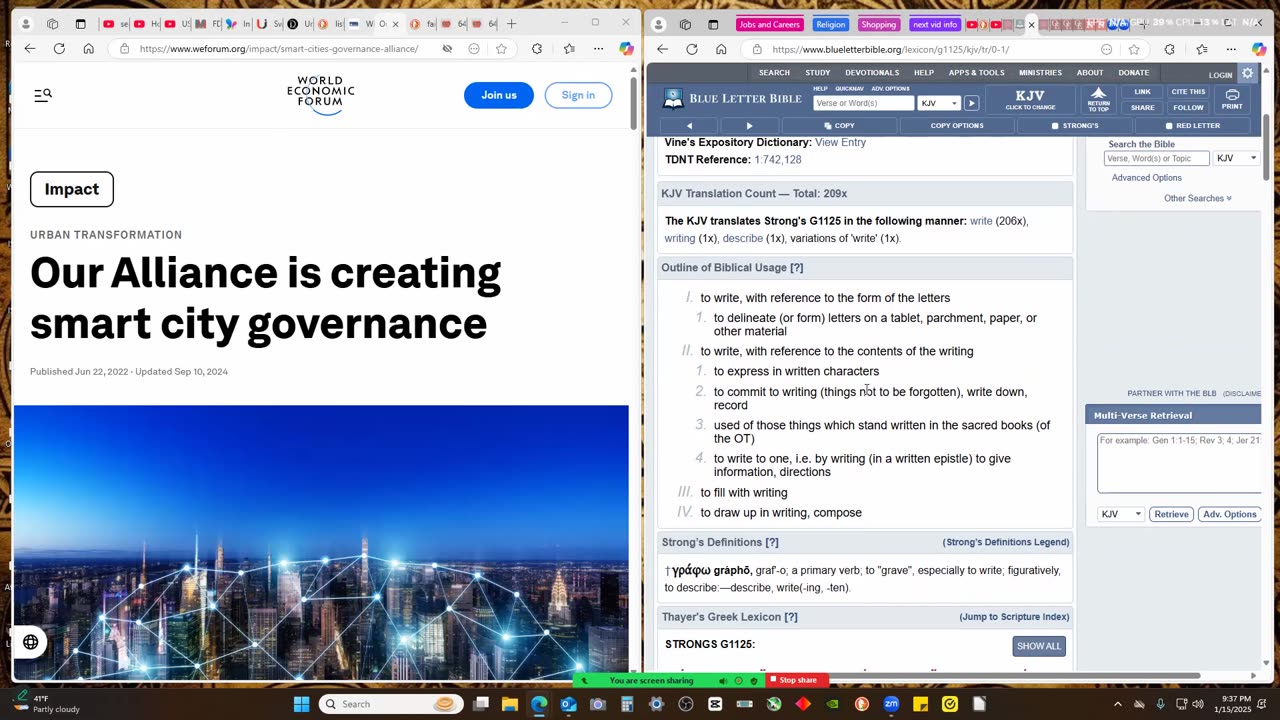Select the Religion bookmark folder tab
The height and width of the screenshot is (720, 1280).
830,24
